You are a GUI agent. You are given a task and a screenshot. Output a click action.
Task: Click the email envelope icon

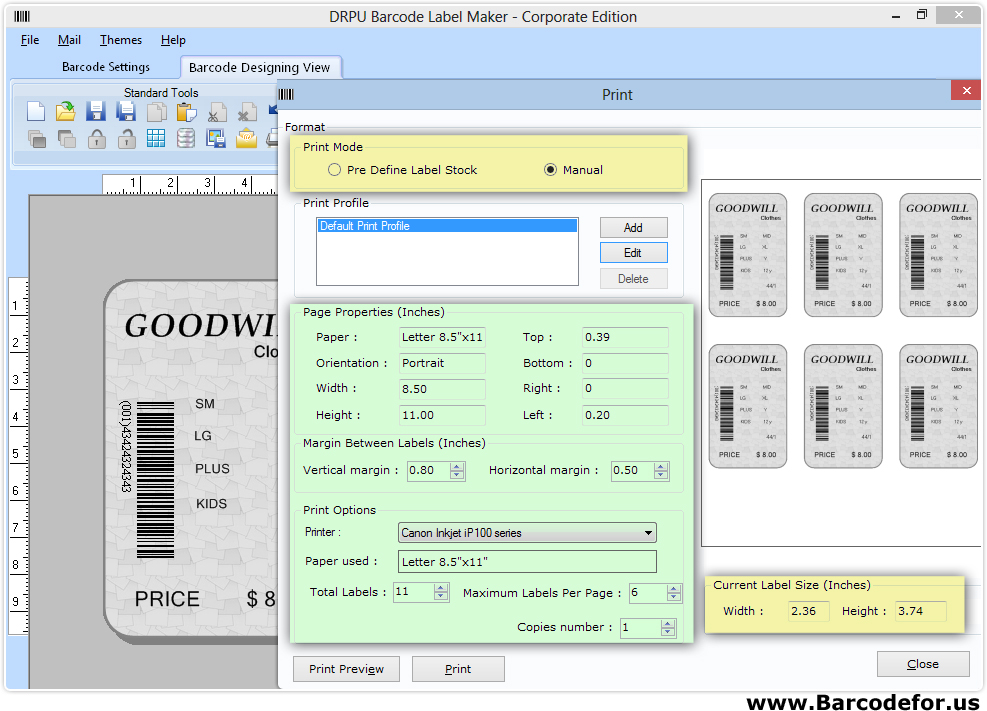[x=246, y=138]
